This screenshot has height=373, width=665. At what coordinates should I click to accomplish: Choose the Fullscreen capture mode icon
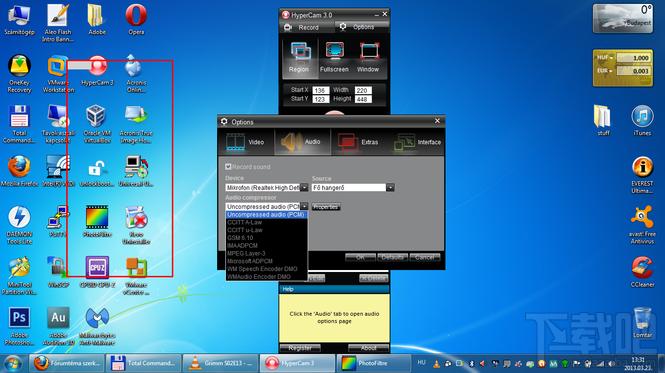(x=334, y=57)
